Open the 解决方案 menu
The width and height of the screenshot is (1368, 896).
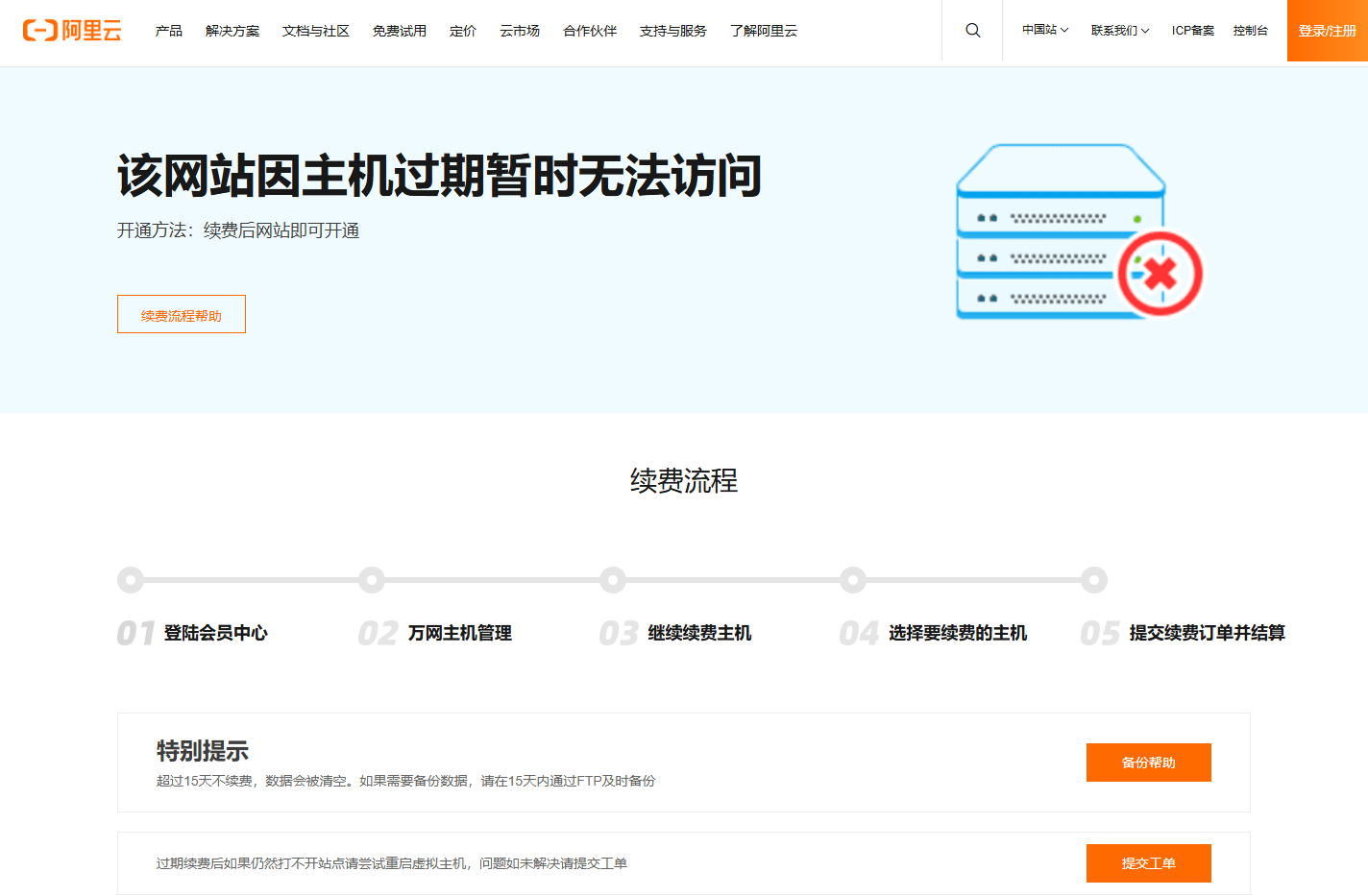[232, 31]
